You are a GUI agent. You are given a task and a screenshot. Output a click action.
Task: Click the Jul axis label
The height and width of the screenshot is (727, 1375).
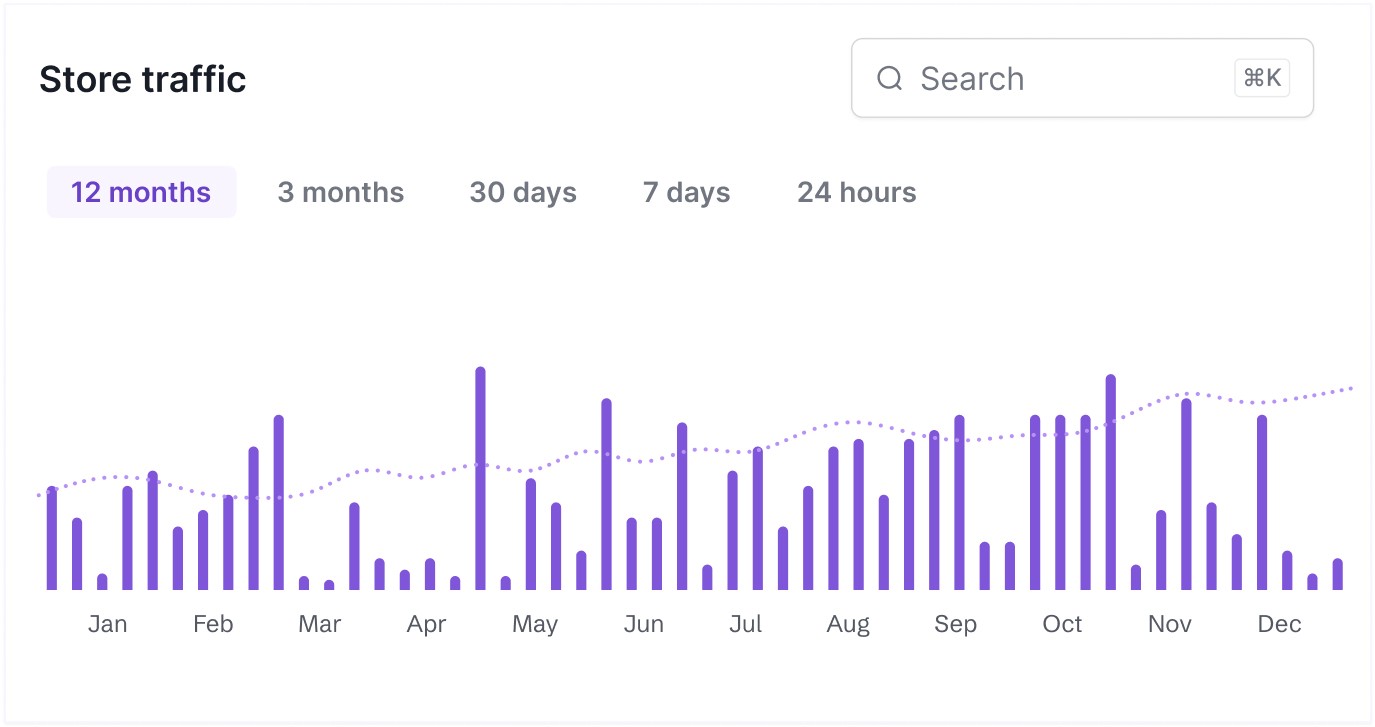745,624
